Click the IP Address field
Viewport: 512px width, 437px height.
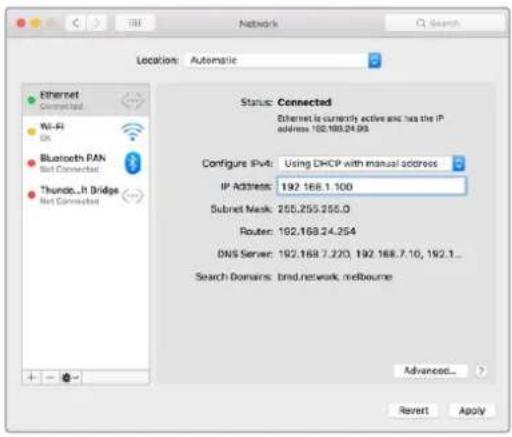click(371, 186)
